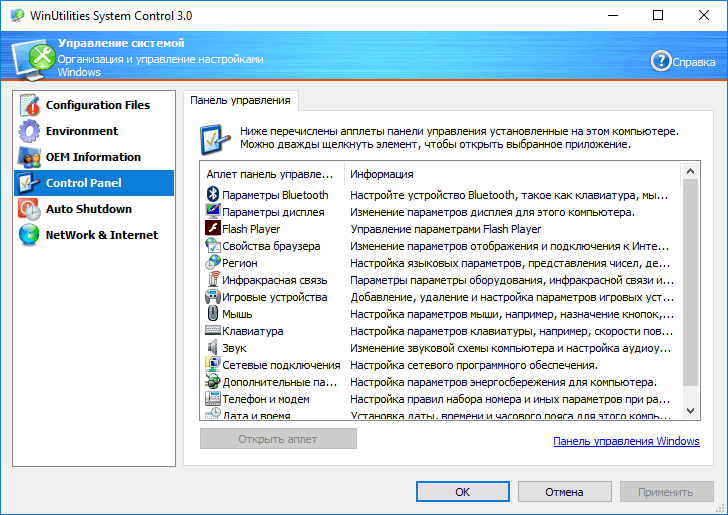Click the Инфракрасная связь icon
Screen dimensions: 728x515
(x=213, y=279)
